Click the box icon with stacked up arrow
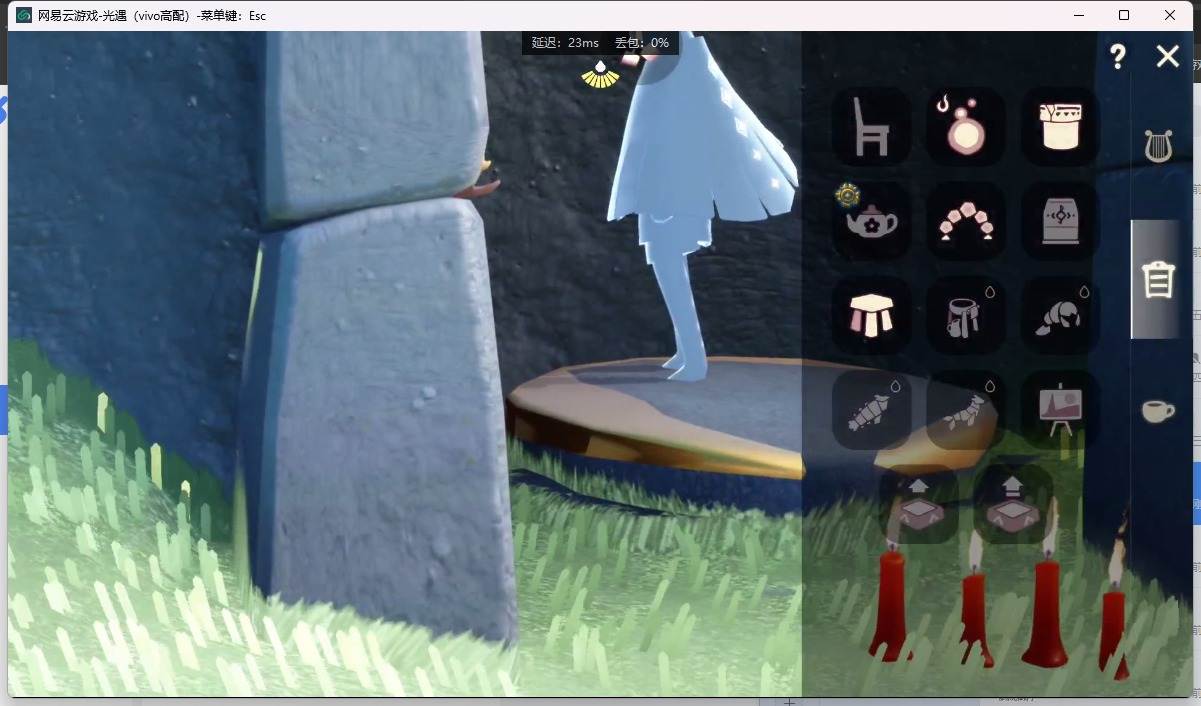This screenshot has width=1201, height=706. pos(1013,504)
